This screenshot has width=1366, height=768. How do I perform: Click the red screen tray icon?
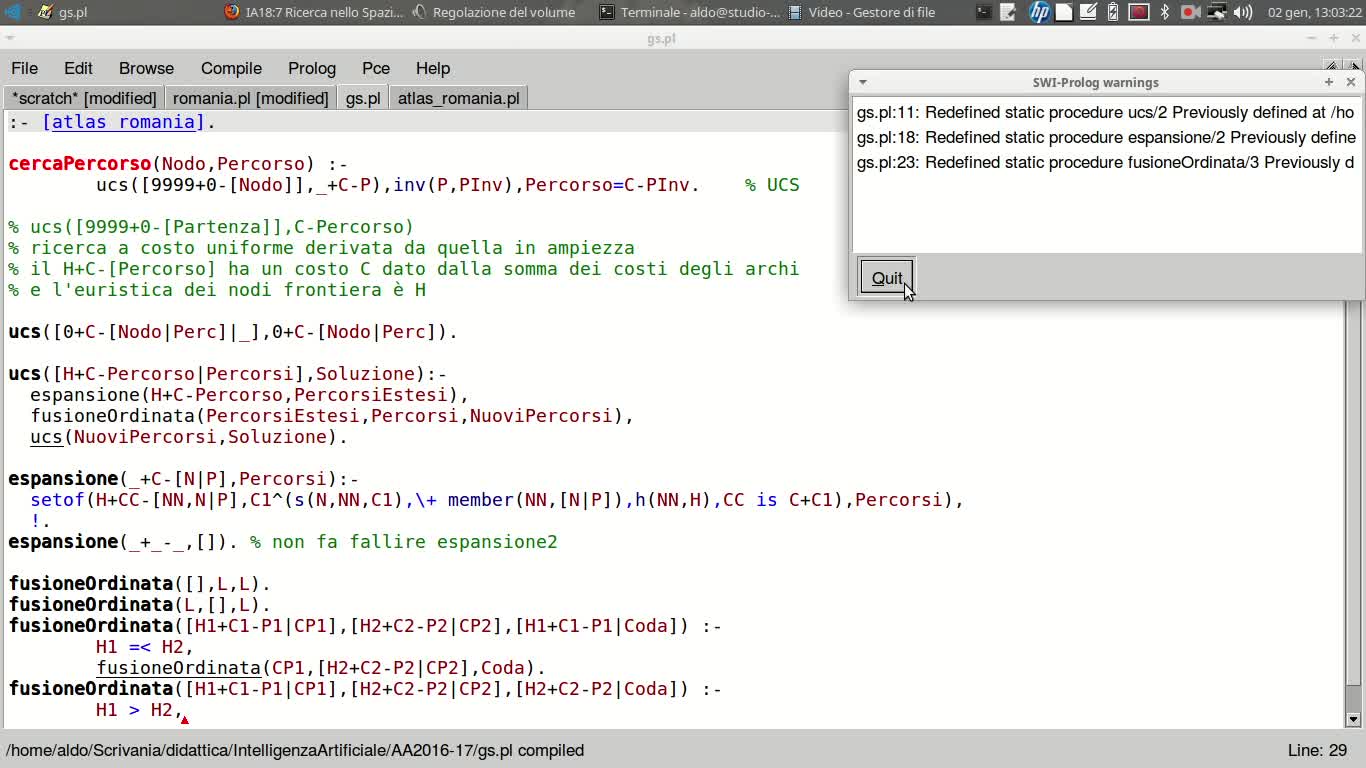click(1138, 12)
